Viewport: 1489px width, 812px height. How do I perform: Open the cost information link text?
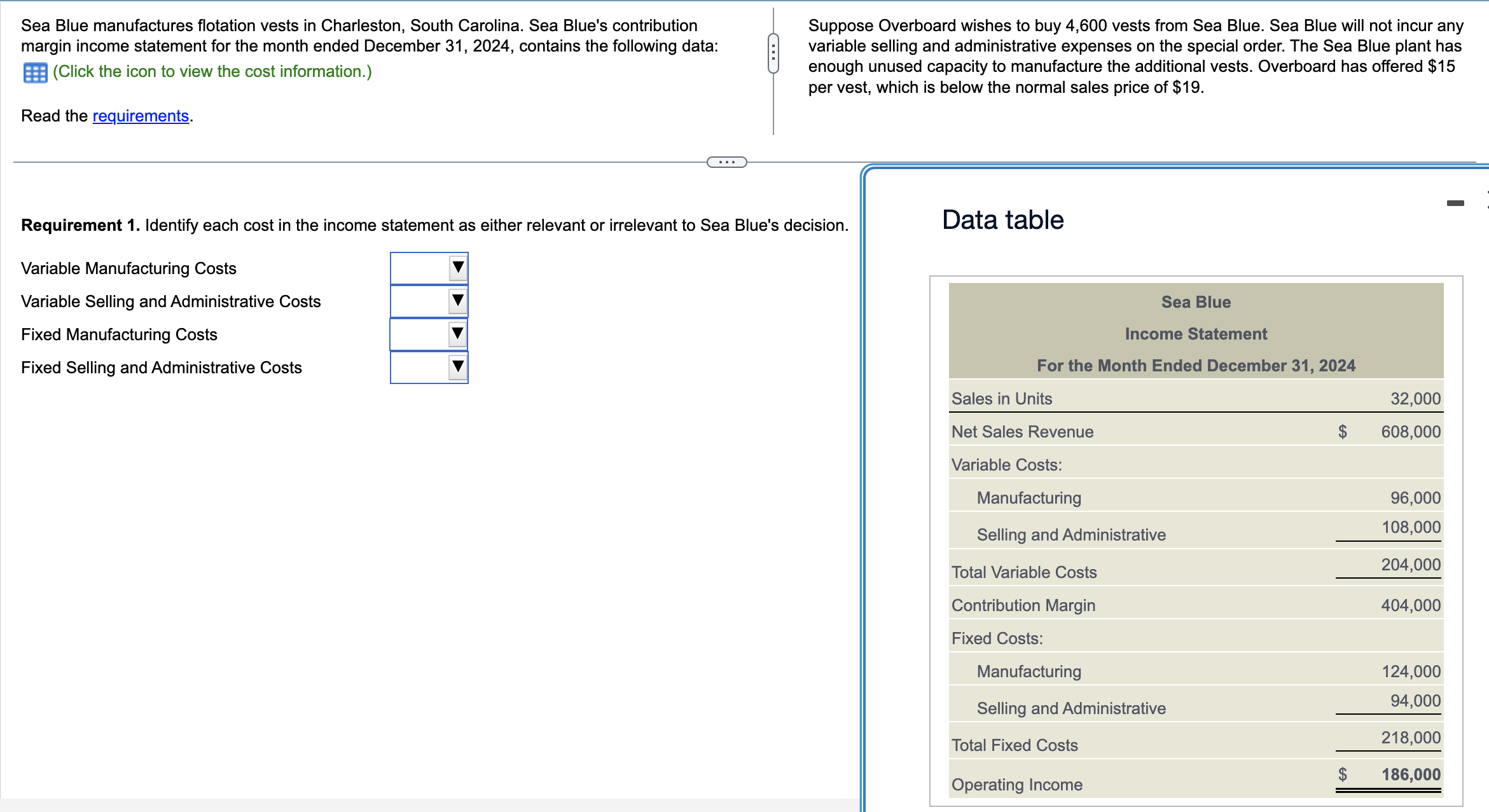(212, 72)
